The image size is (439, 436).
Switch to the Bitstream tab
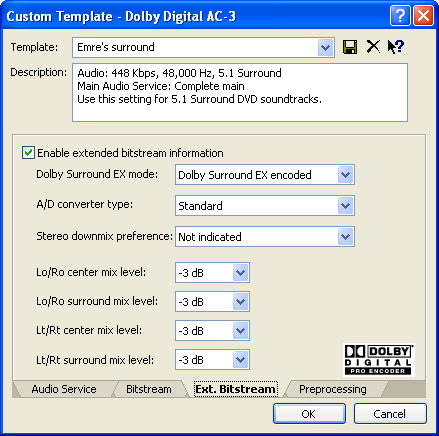149,389
